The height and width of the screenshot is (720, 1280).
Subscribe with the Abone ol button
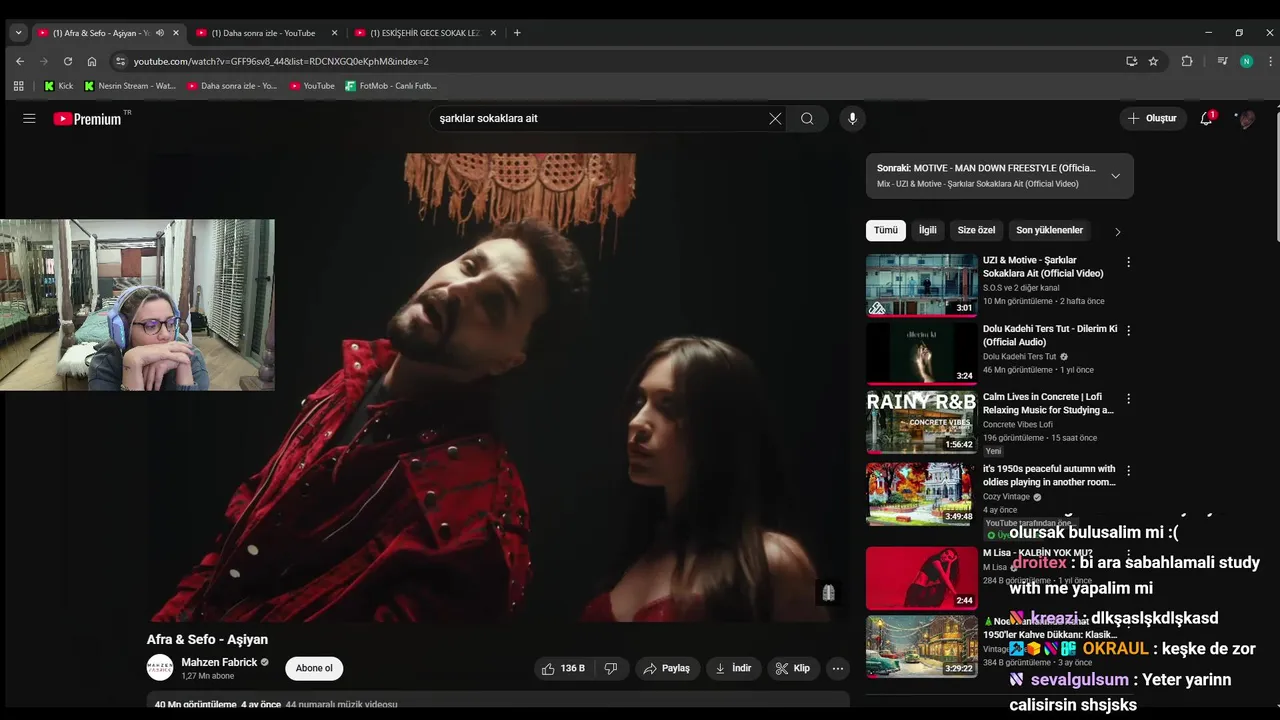314,668
